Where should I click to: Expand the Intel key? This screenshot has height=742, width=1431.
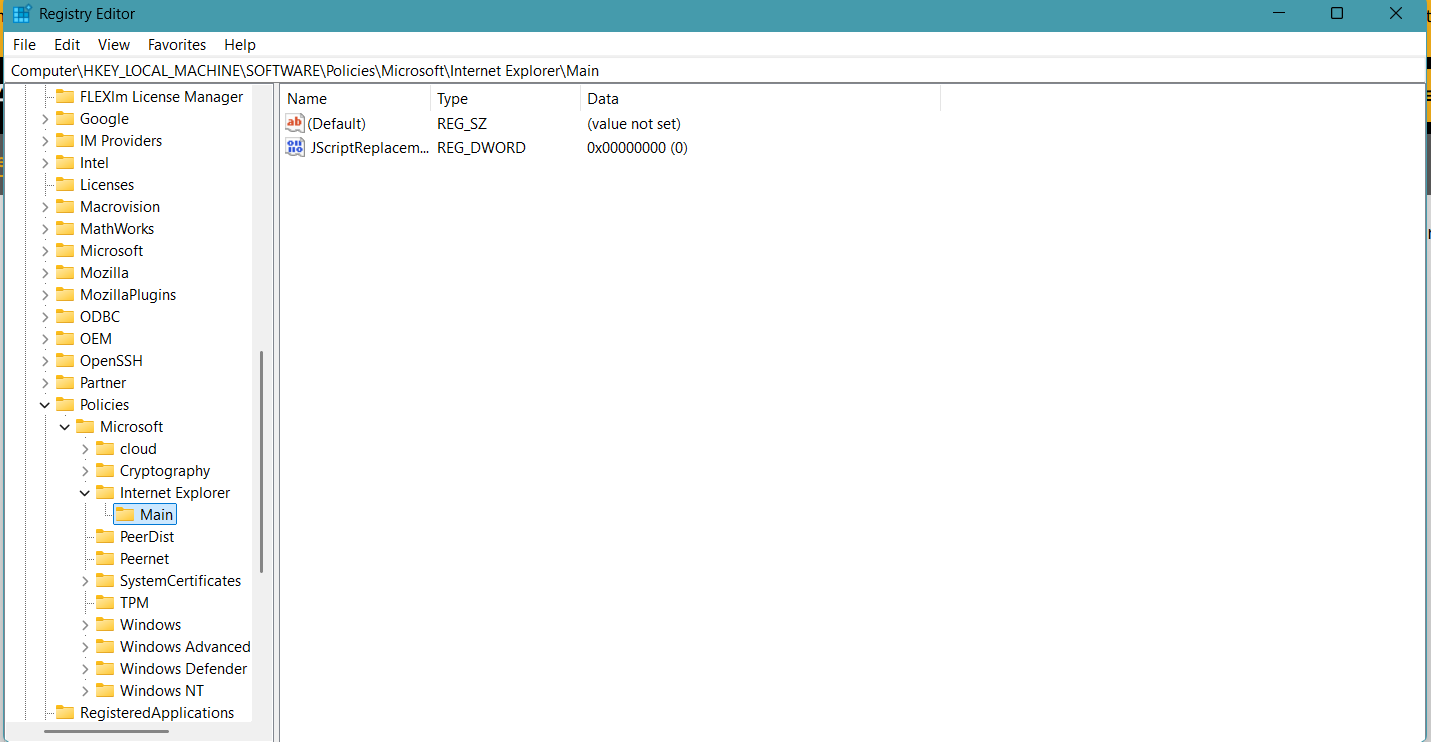pos(45,163)
